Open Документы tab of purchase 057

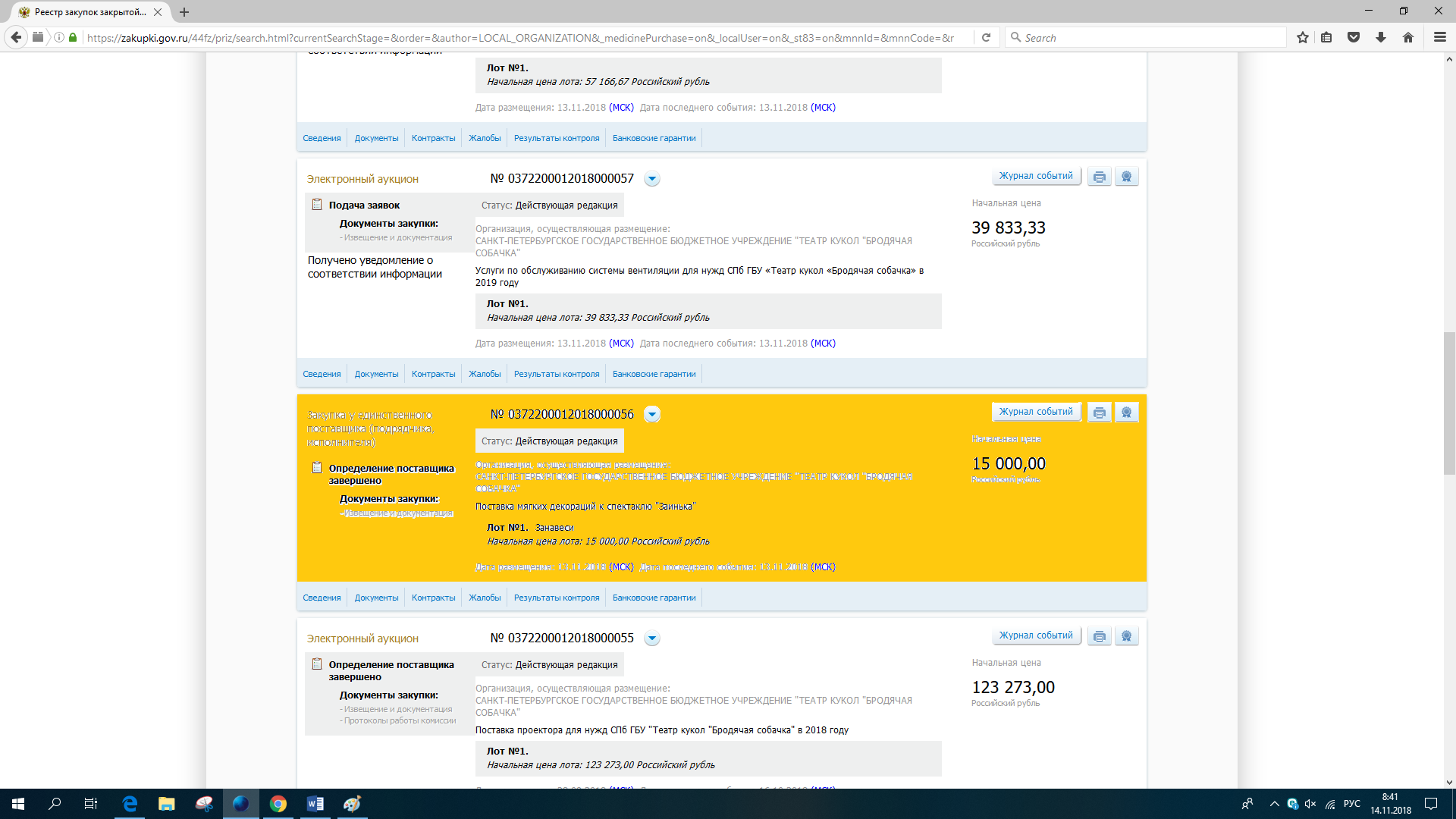(376, 374)
